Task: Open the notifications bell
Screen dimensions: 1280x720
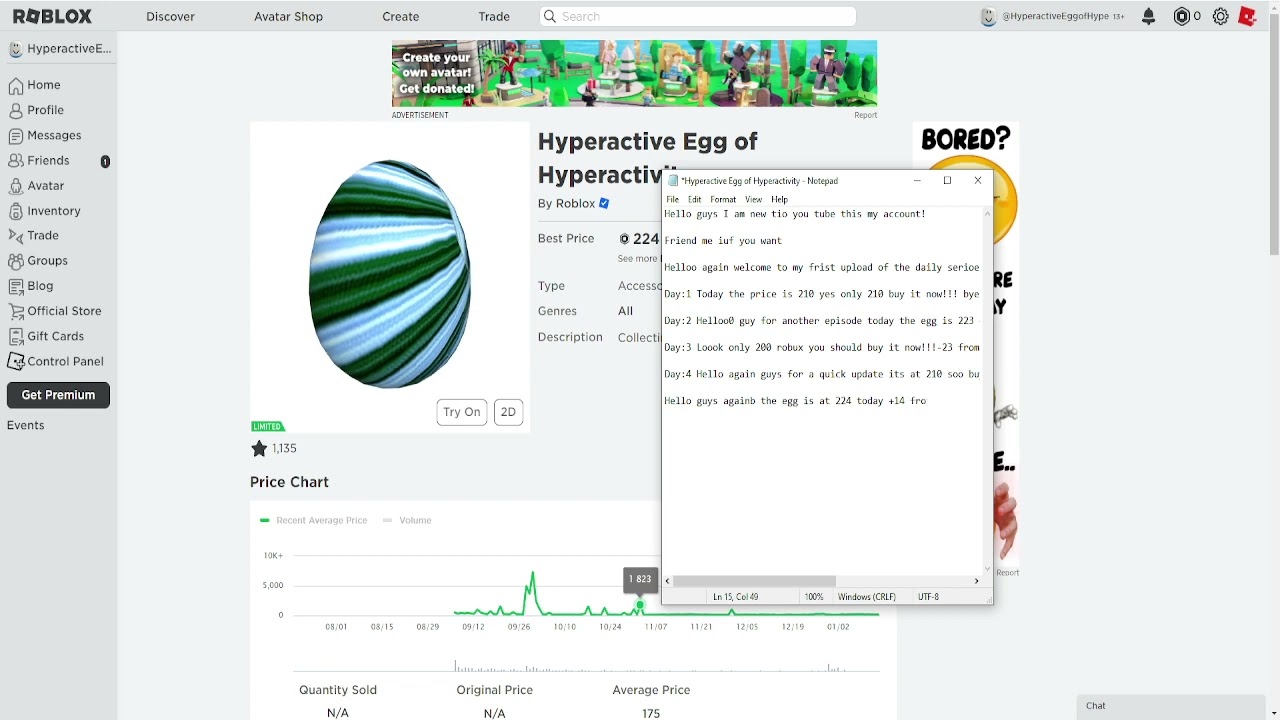Action: (1149, 16)
